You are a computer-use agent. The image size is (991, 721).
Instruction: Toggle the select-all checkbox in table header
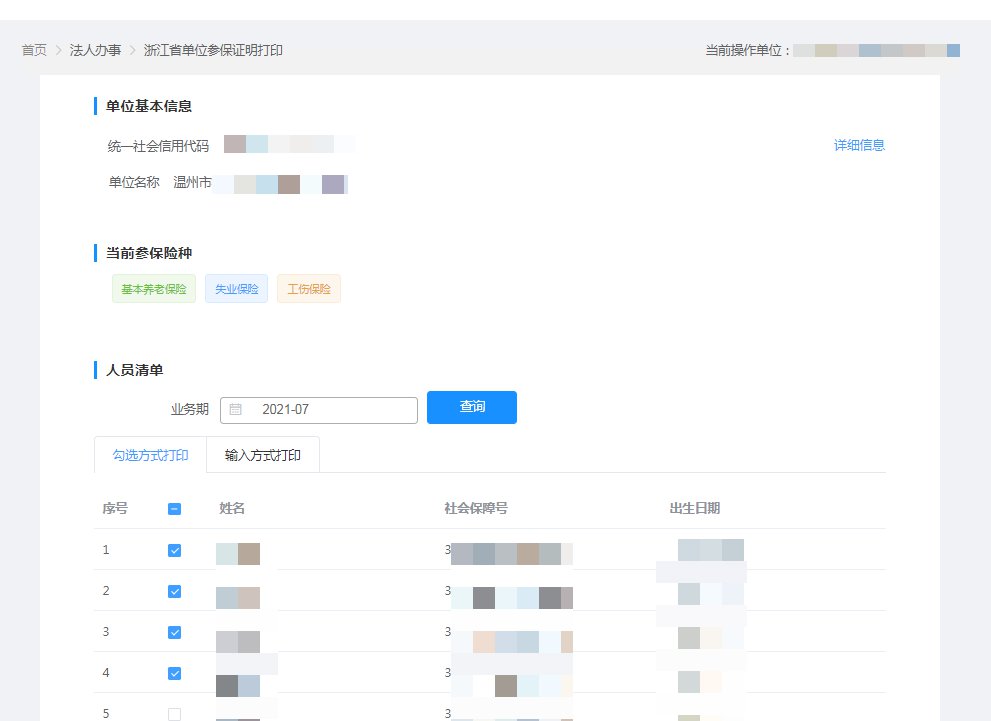click(174, 509)
